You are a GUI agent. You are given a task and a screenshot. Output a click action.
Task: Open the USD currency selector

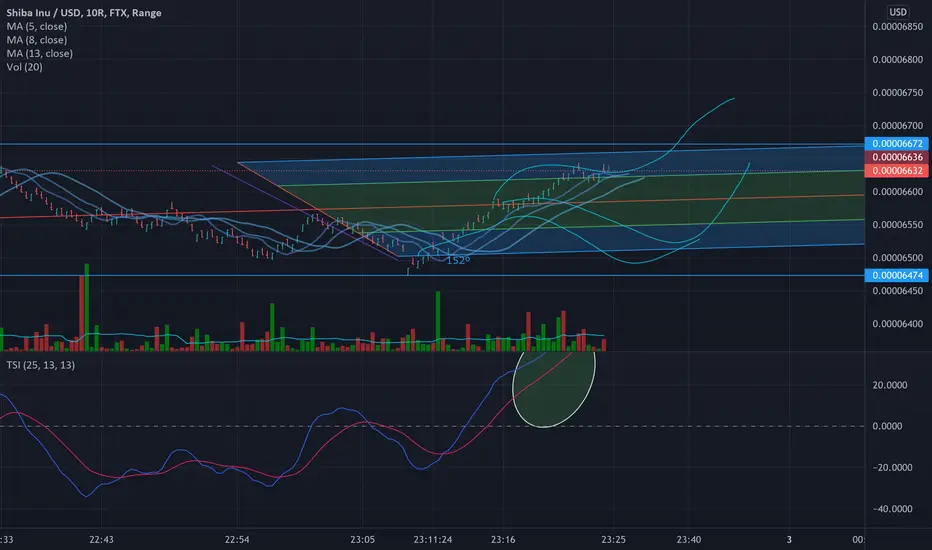point(898,12)
